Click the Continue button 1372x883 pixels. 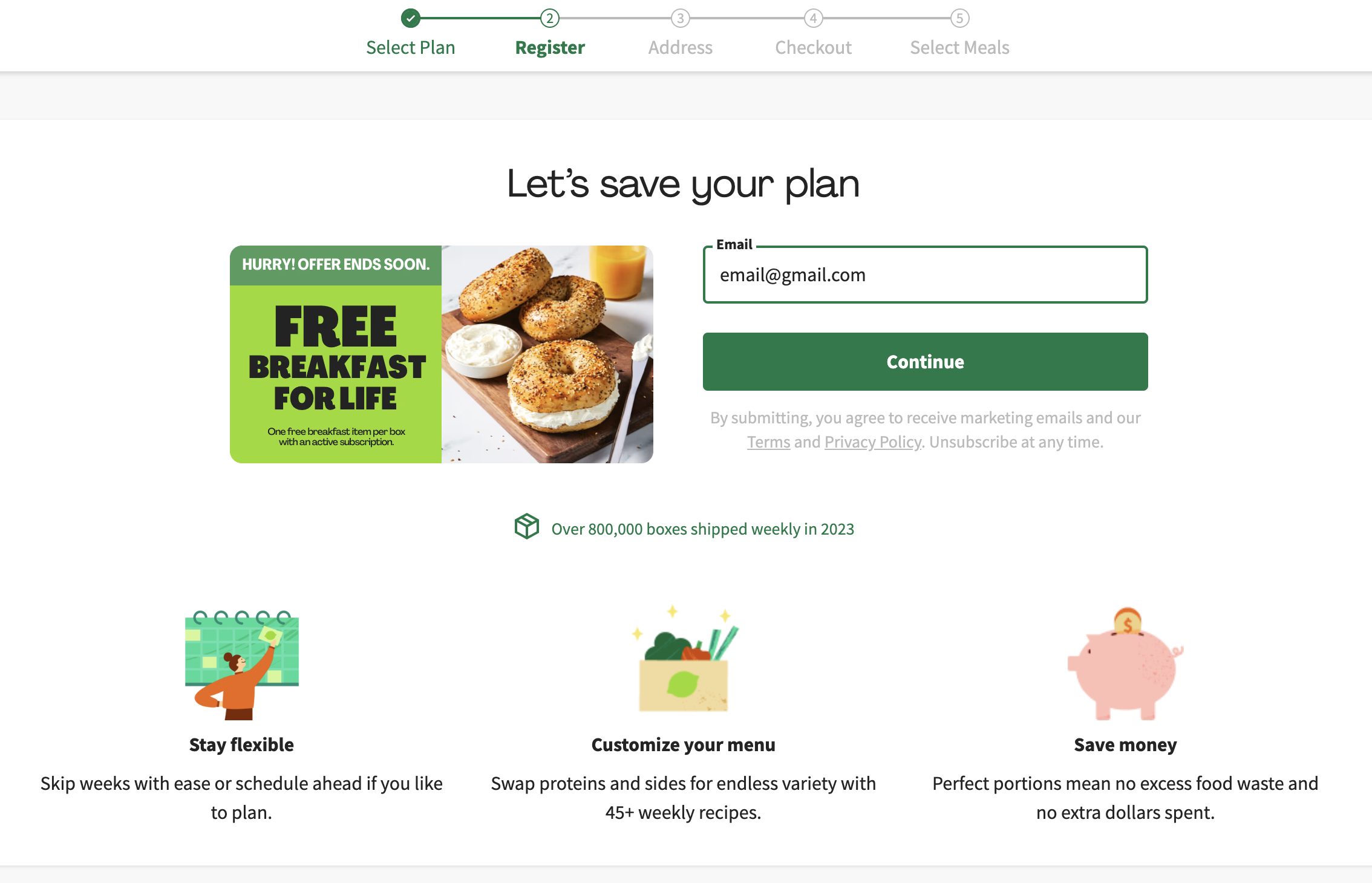pos(926,362)
